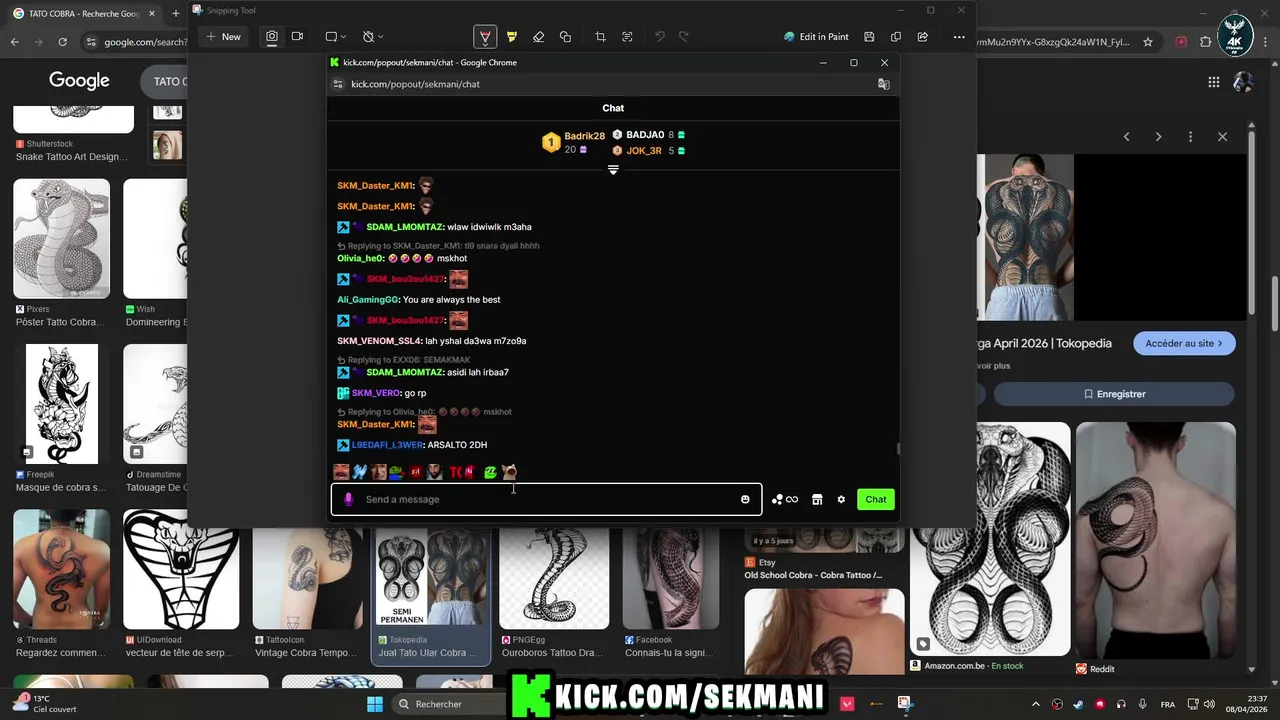The image size is (1280, 720).
Task: Click leaderboard user Badrik28
Action: 584,136
